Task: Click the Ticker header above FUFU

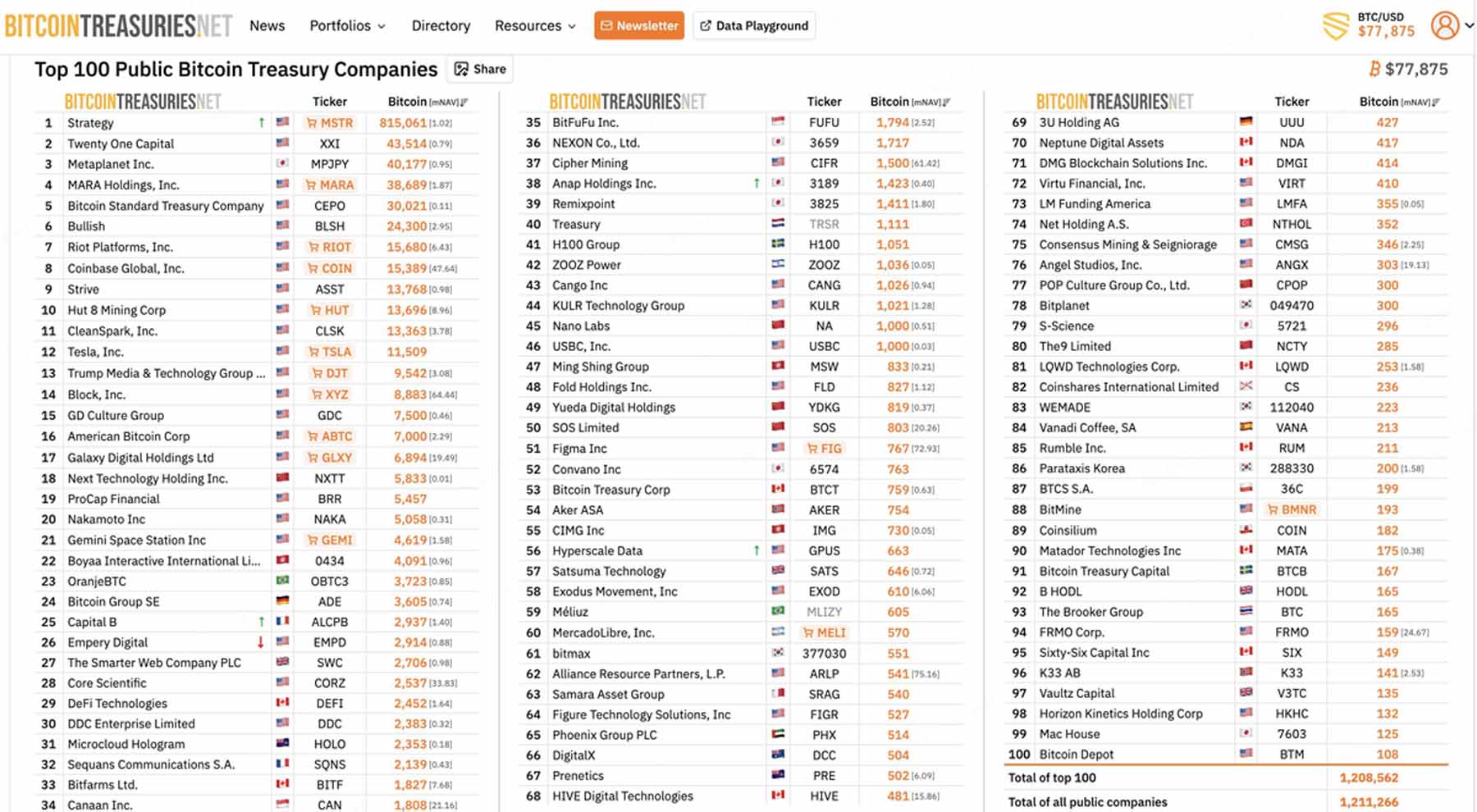Action: pos(824,102)
